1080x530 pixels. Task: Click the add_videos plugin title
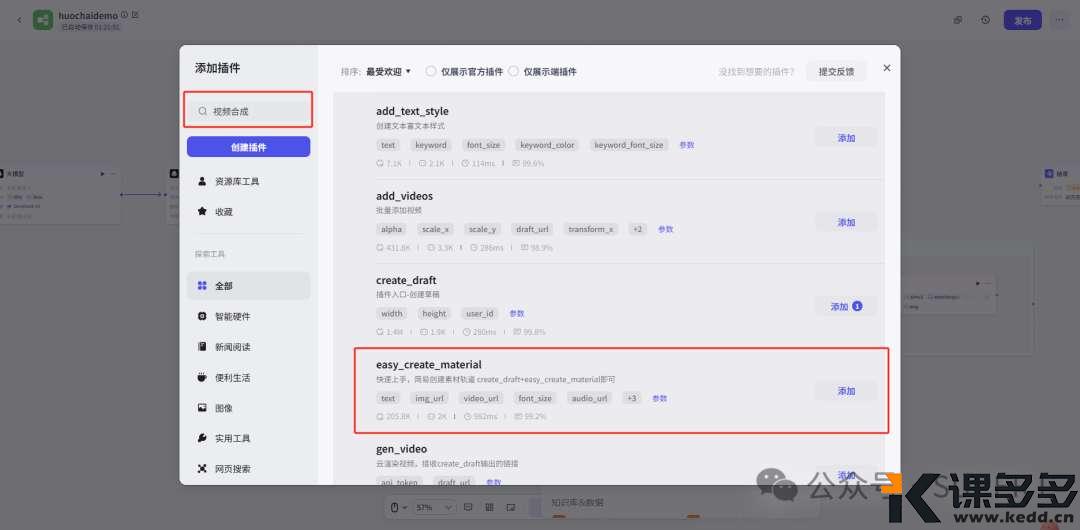pyautogui.click(x=404, y=196)
